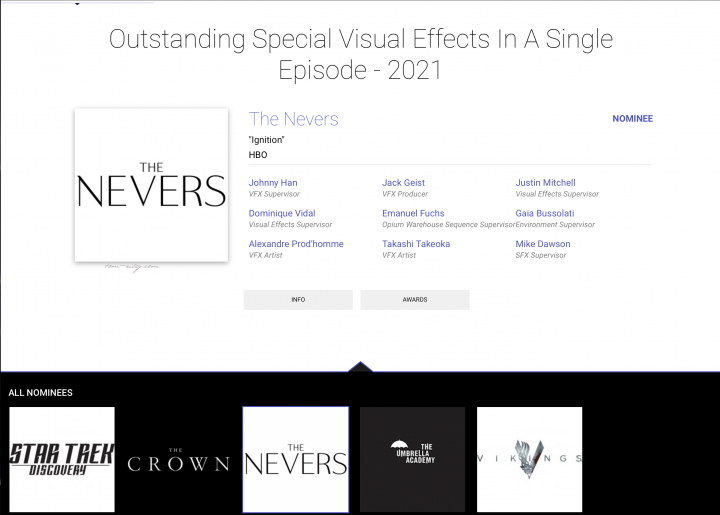
Task: Open Jack Geist's profile link
Action: click(403, 183)
